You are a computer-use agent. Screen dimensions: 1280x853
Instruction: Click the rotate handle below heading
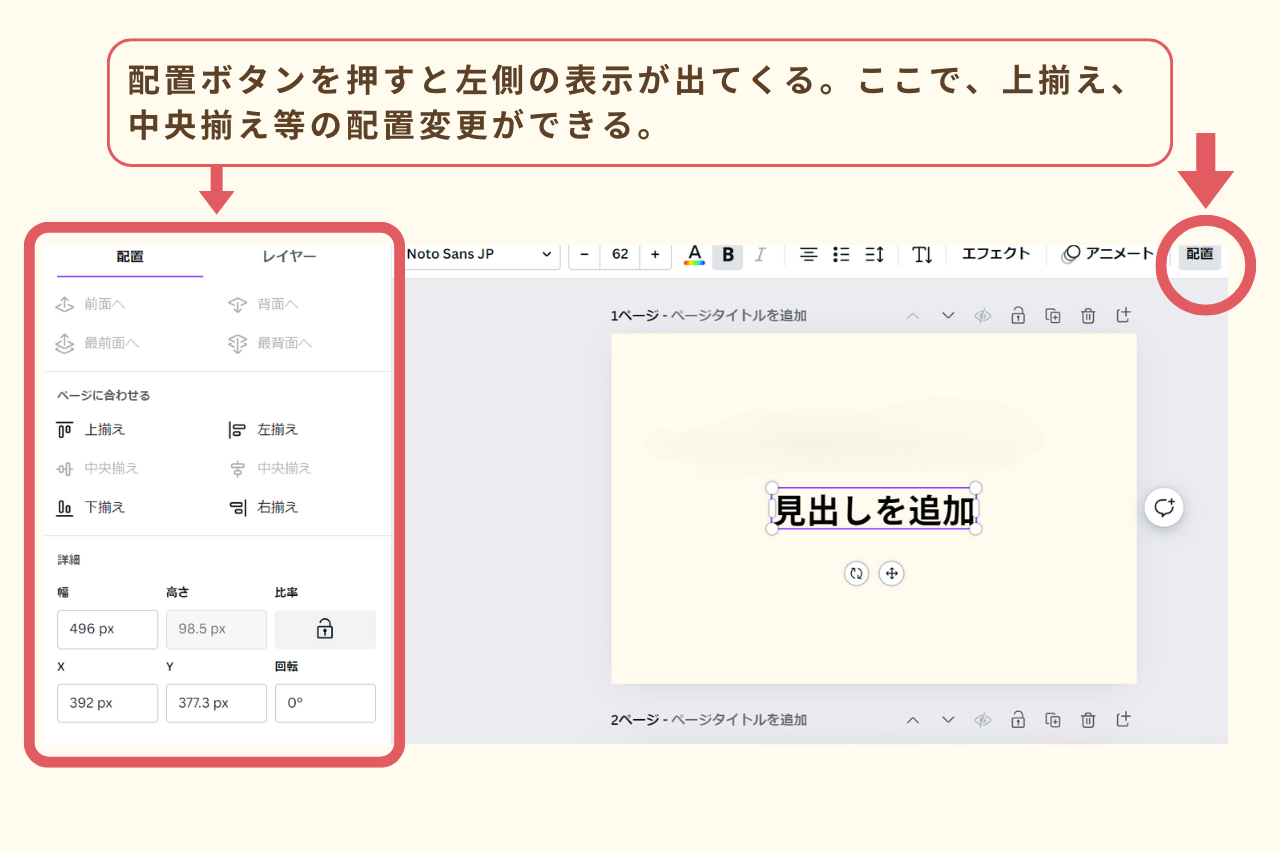tap(856, 574)
